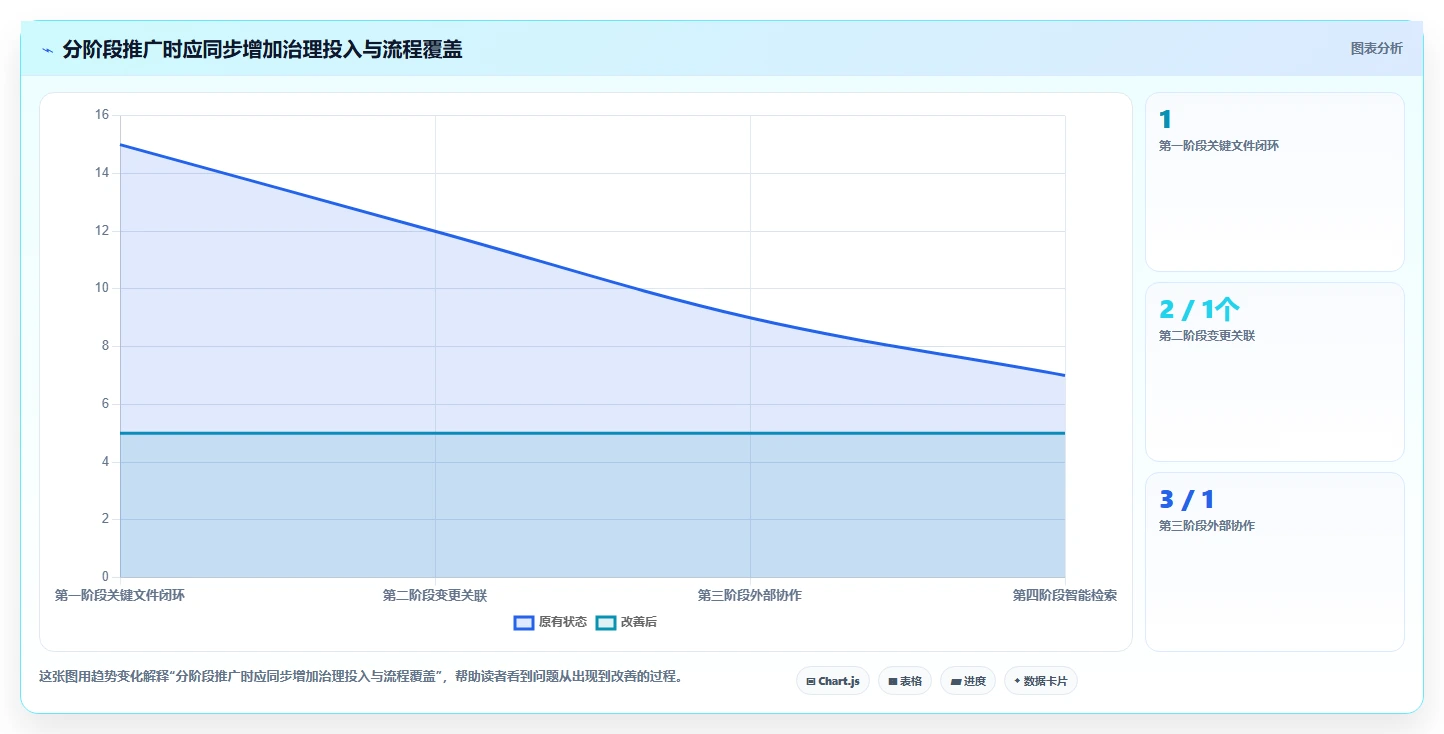Click the value '2 / 1个' in card
Screen dimensions: 1444x734
1199,310
